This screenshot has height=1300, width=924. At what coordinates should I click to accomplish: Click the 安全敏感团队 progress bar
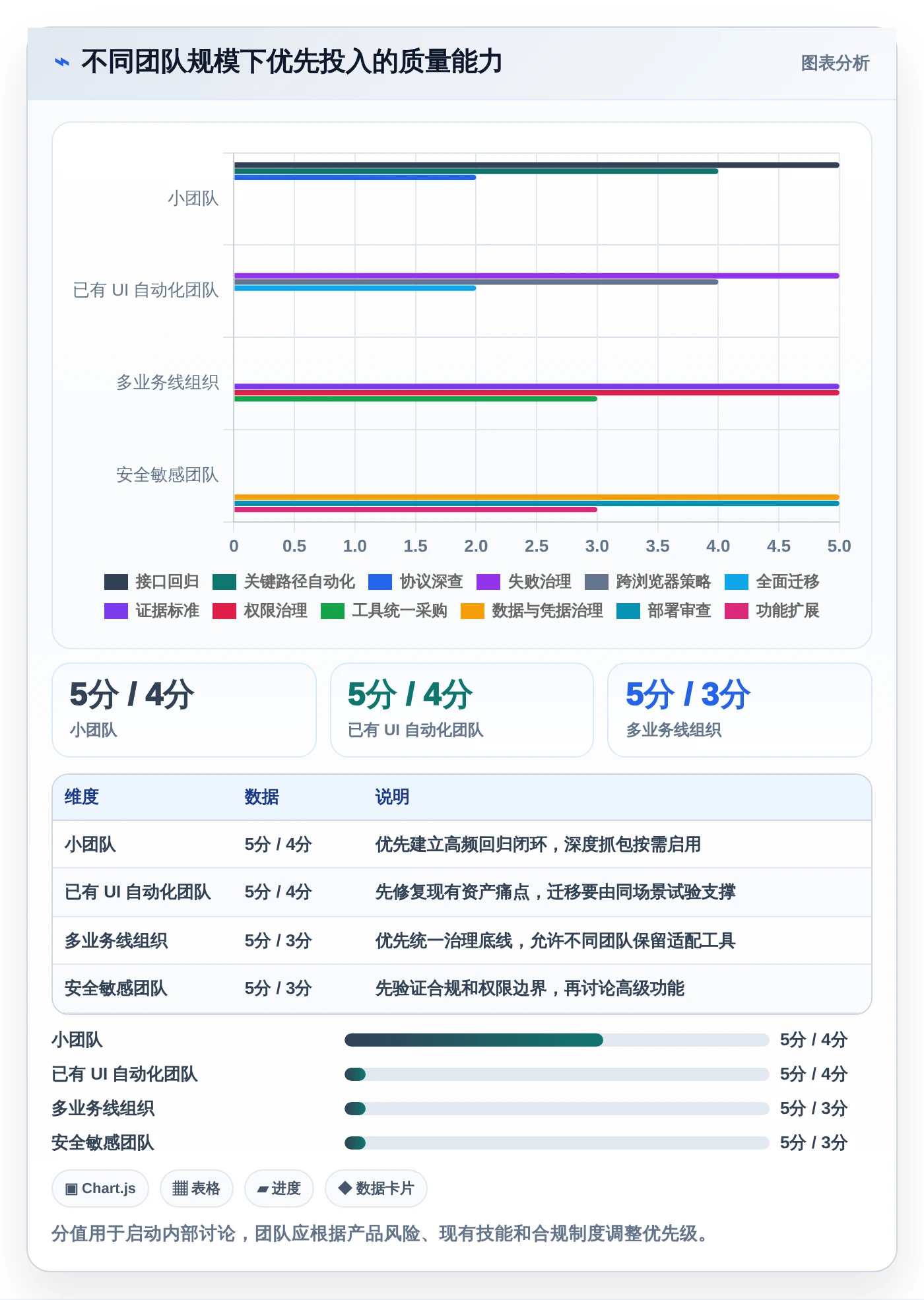click(x=557, y=1143)
